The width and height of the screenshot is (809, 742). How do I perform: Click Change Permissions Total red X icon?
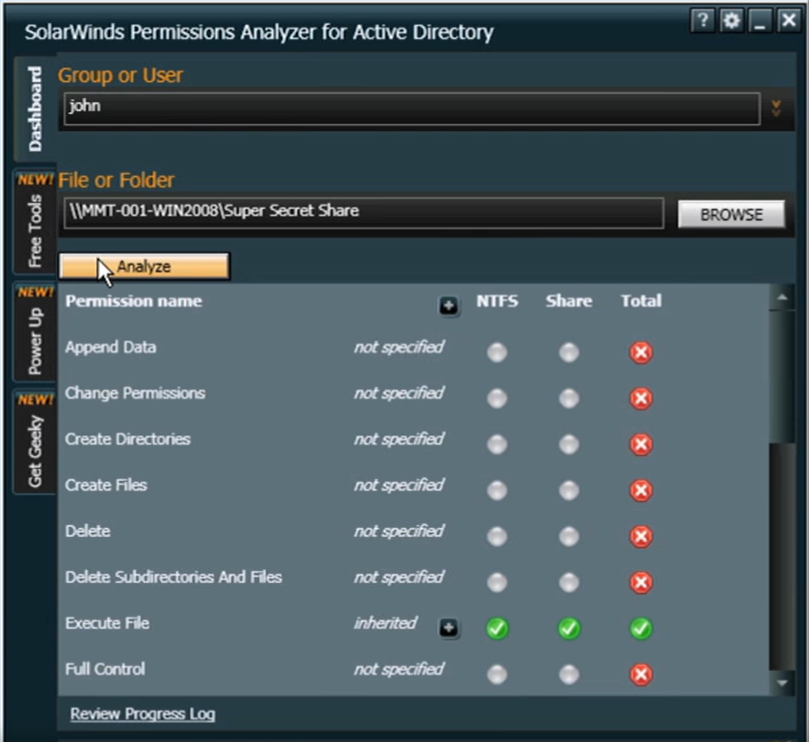pos(641,398)
